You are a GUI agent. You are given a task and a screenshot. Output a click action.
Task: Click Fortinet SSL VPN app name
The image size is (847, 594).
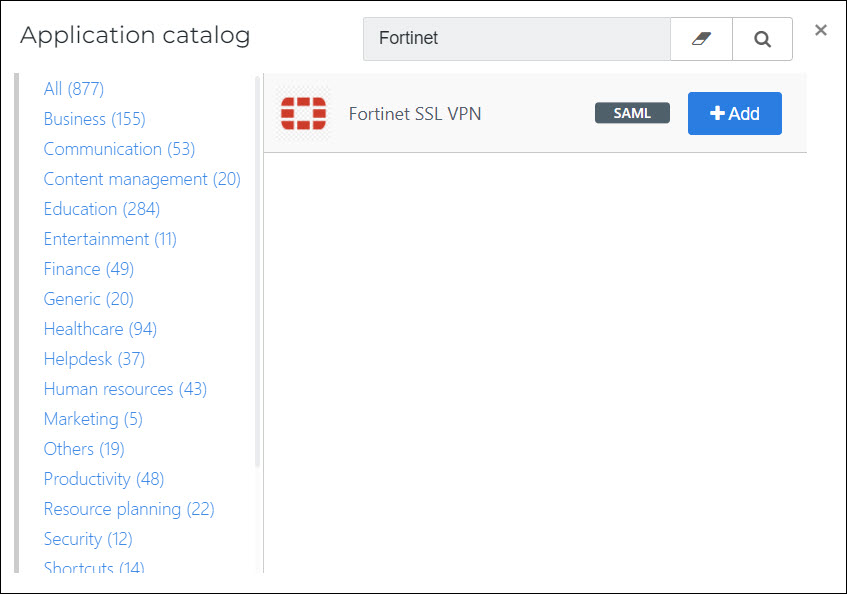point(415,114)
